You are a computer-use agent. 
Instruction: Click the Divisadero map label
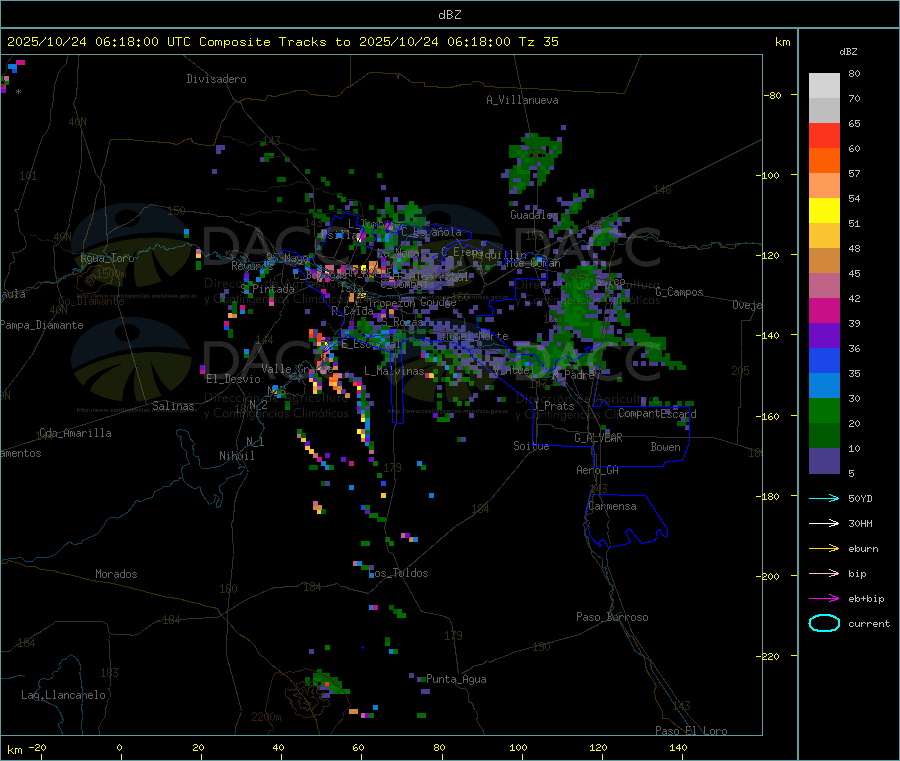(216, 79)
